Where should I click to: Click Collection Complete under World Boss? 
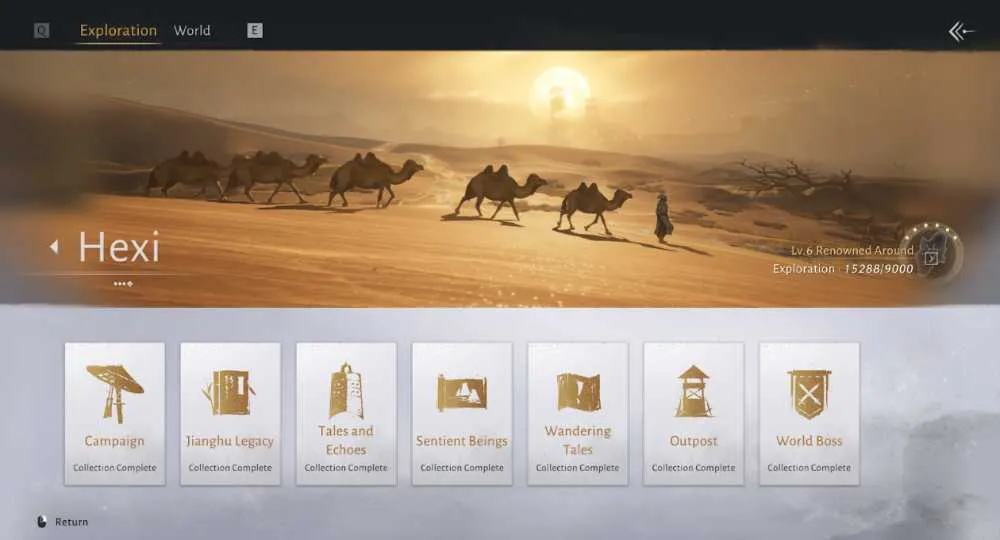(809, 467)
